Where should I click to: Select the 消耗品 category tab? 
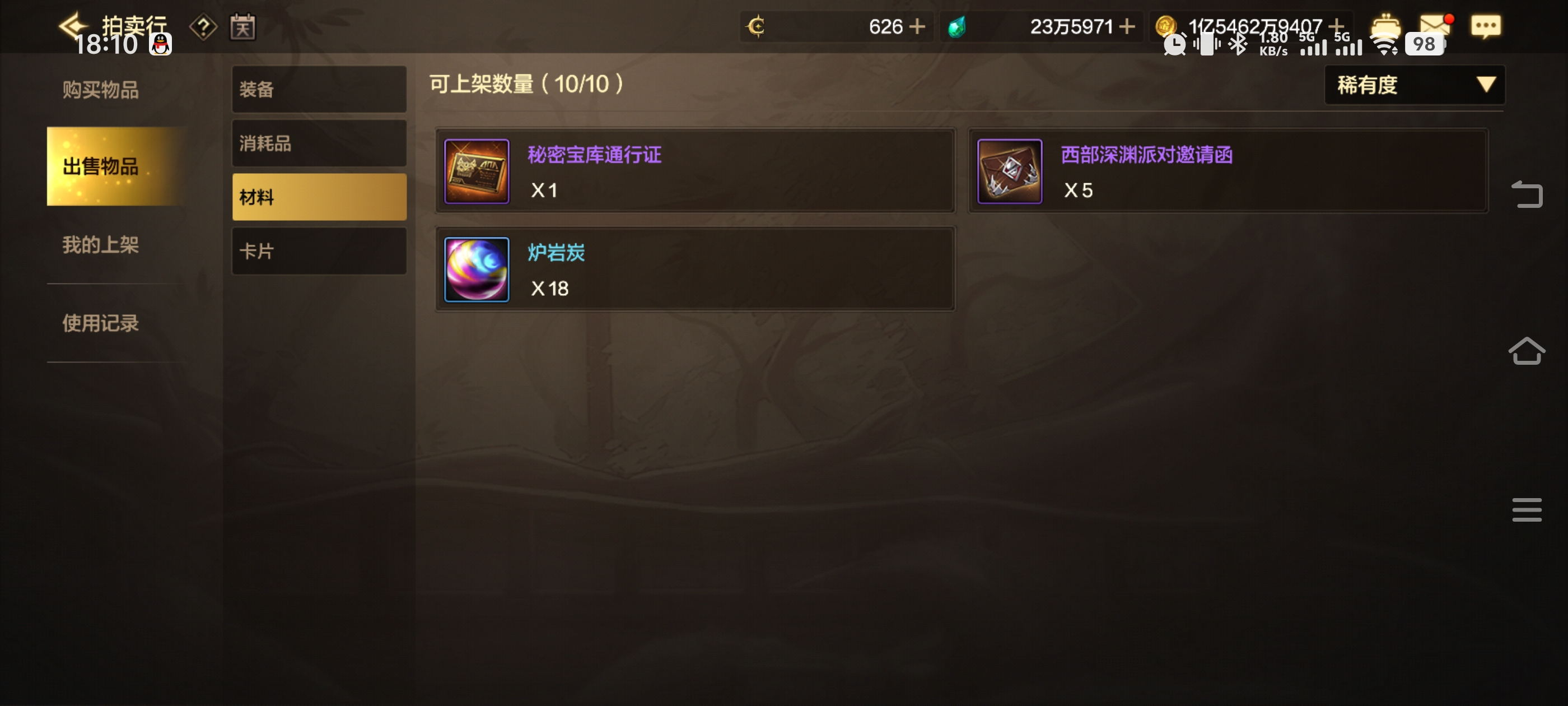[x=319, y=143]
